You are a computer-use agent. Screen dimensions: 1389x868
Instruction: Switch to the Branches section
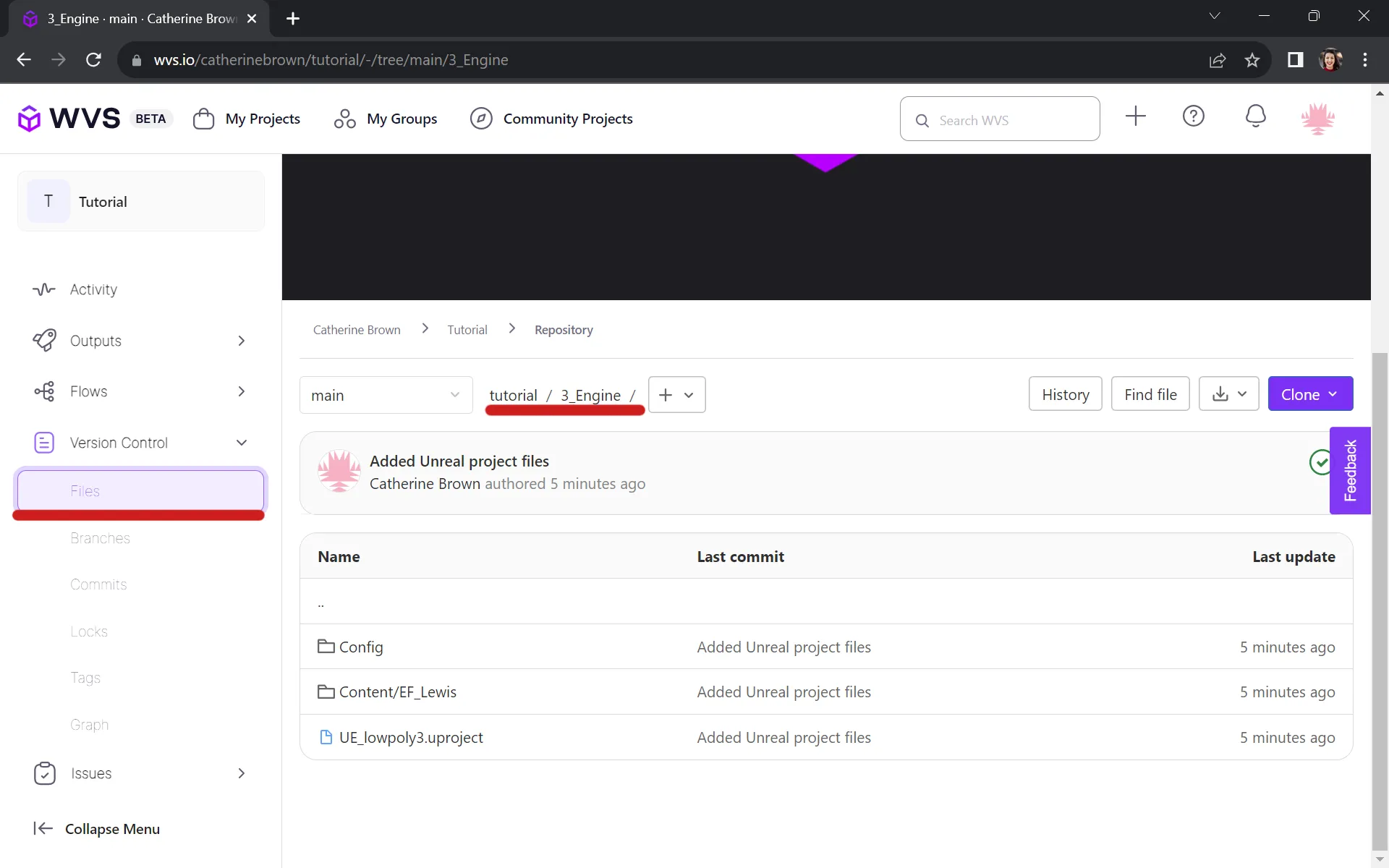(x=100, y=538)
